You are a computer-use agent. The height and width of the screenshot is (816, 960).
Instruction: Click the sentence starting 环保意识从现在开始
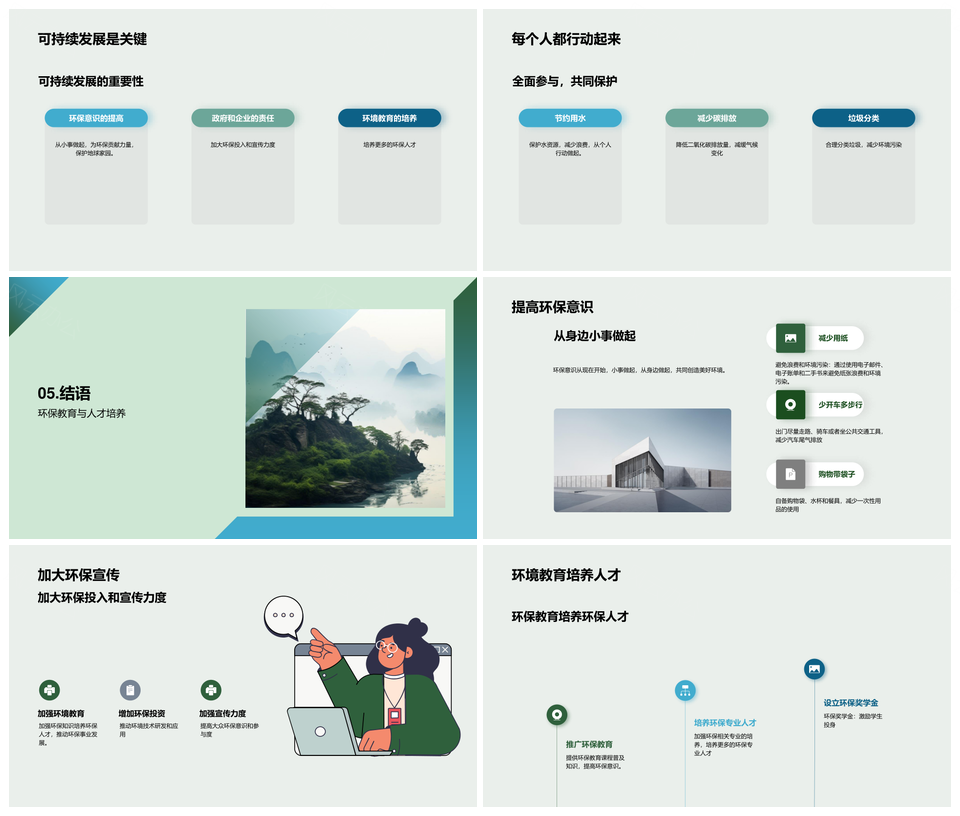point(640,370)
